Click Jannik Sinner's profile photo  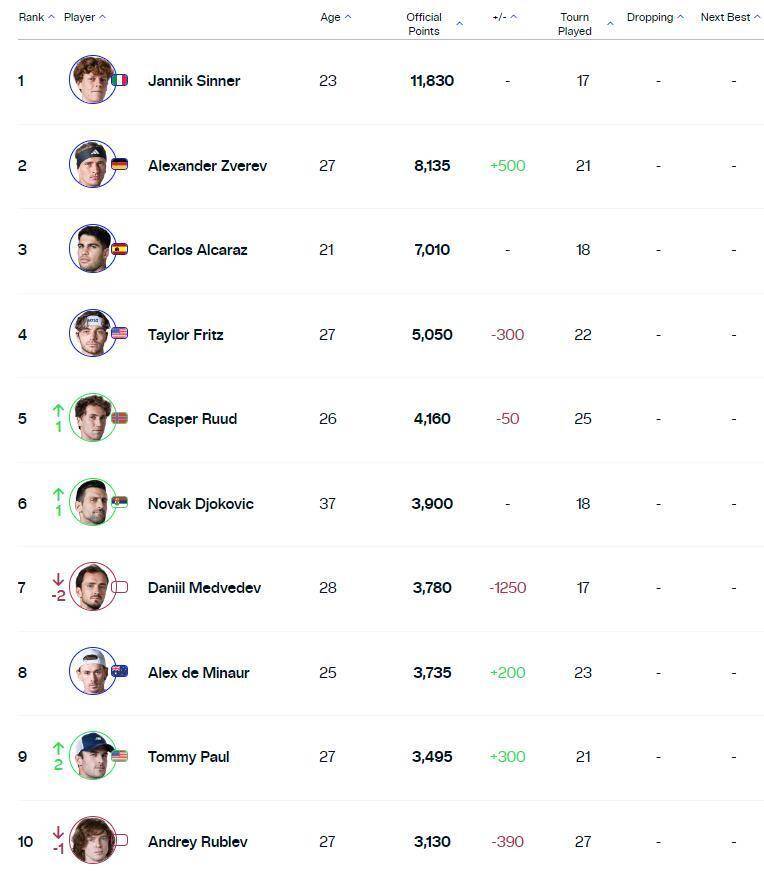[x=92, y=80]
